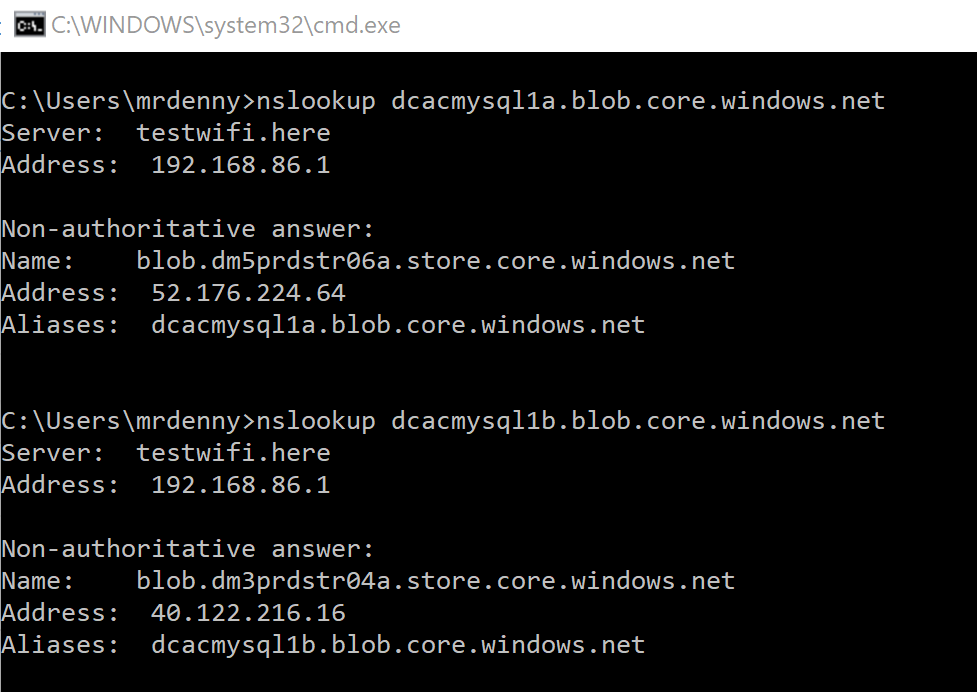Screen dimensions: 977x692
Task: Click the window title C:\WINDOWS\system32\cmd.exe
Action: (x=226, y=26)
